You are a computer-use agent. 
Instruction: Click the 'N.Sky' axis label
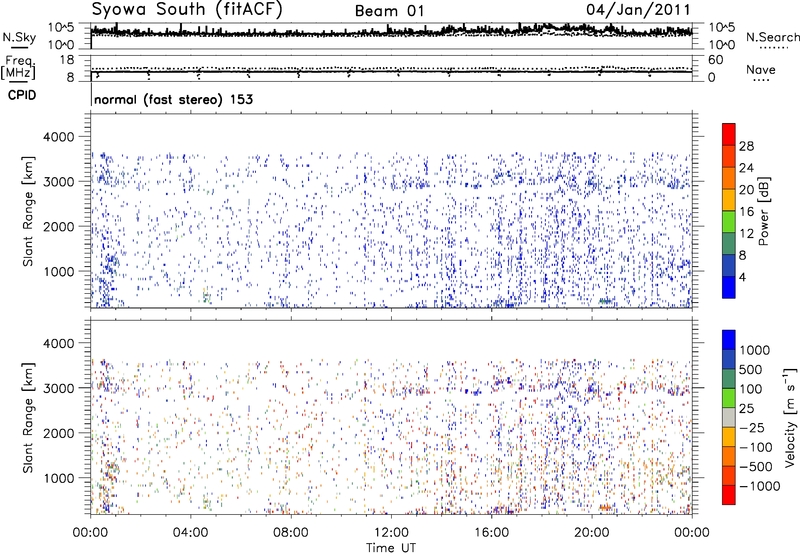tap(19, 37)
